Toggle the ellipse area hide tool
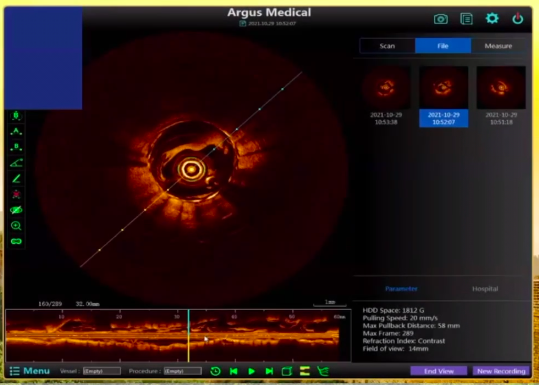The width and height of the screenshot is (539, 385). (x=16, y=210)
